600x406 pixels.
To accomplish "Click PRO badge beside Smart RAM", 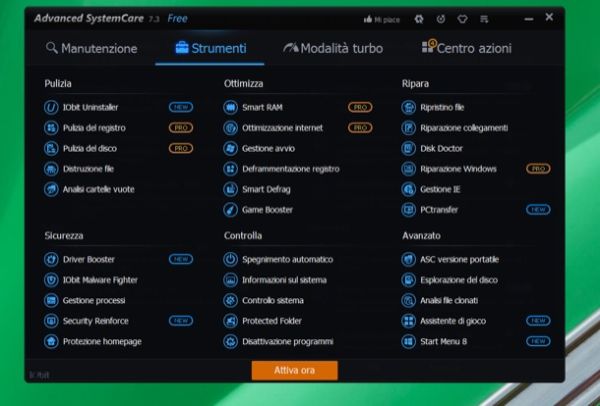I will [360, 107].
